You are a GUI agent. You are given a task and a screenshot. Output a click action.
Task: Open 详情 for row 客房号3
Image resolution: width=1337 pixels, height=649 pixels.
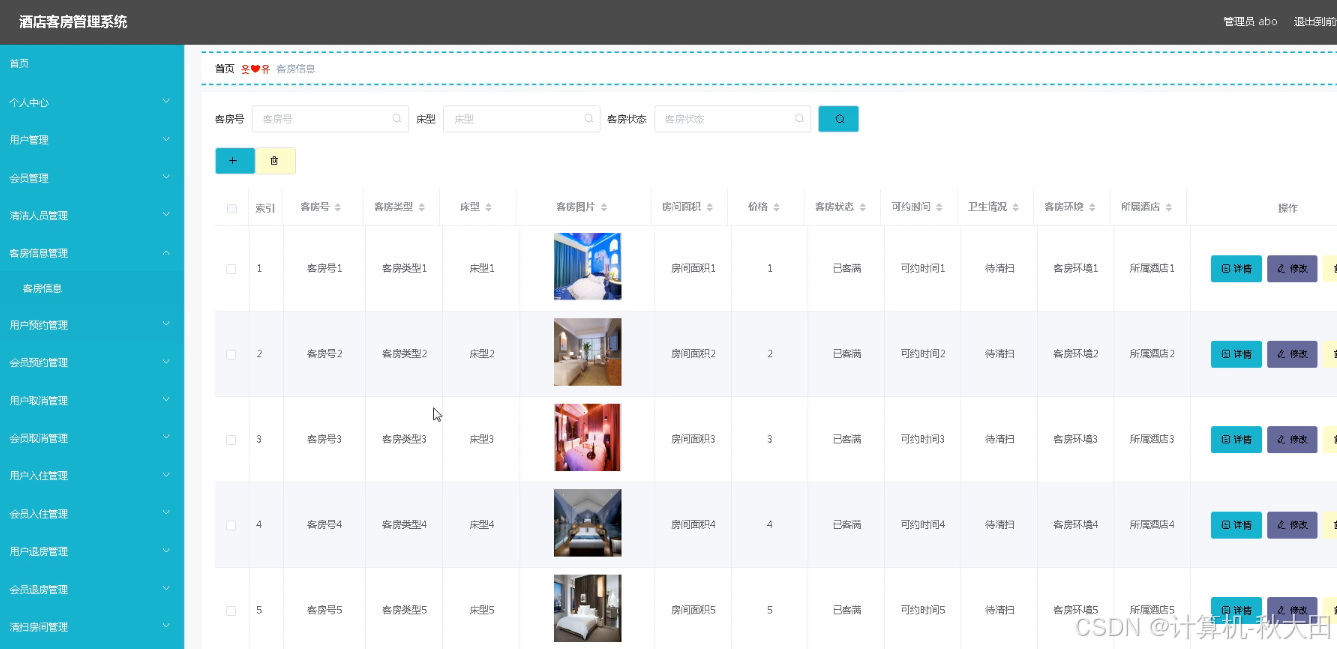pos(1236,440)
